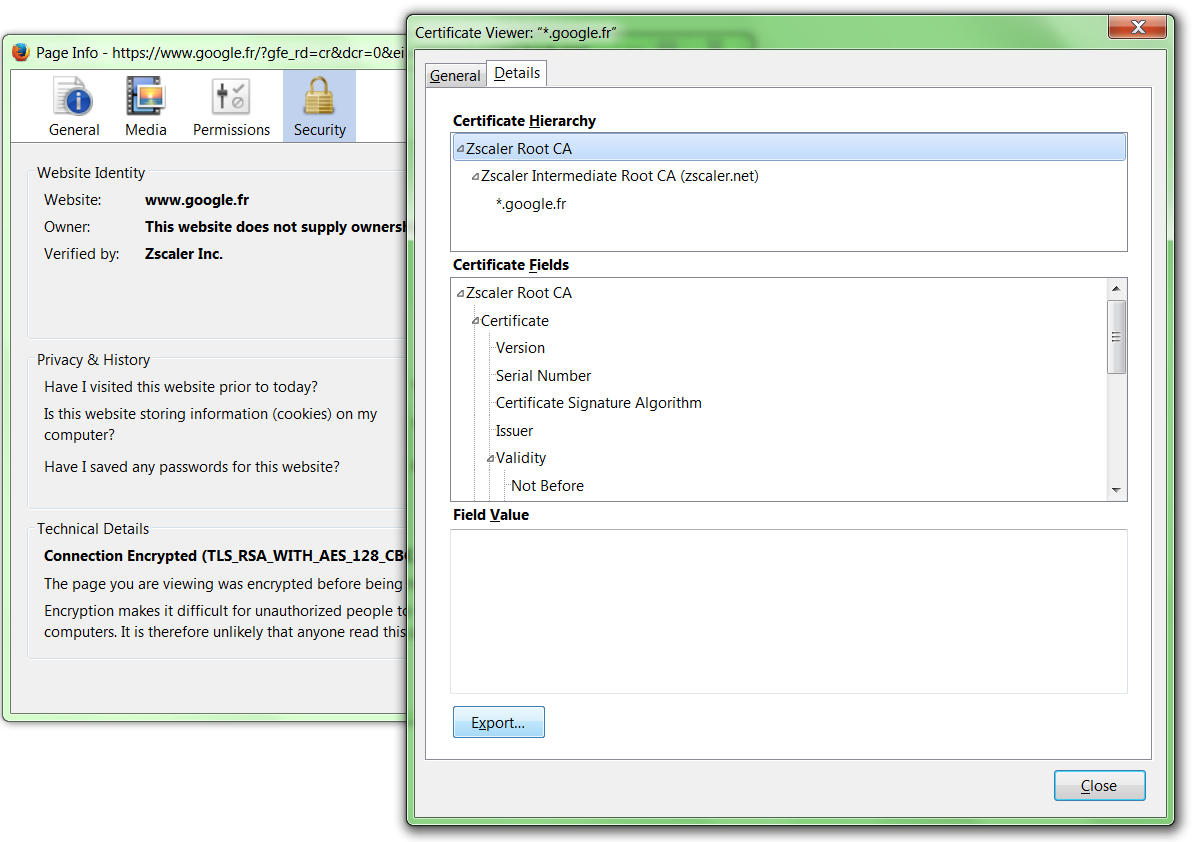Click inside the Field Value text area
The image size is (1197, 842).
point(789,611)
